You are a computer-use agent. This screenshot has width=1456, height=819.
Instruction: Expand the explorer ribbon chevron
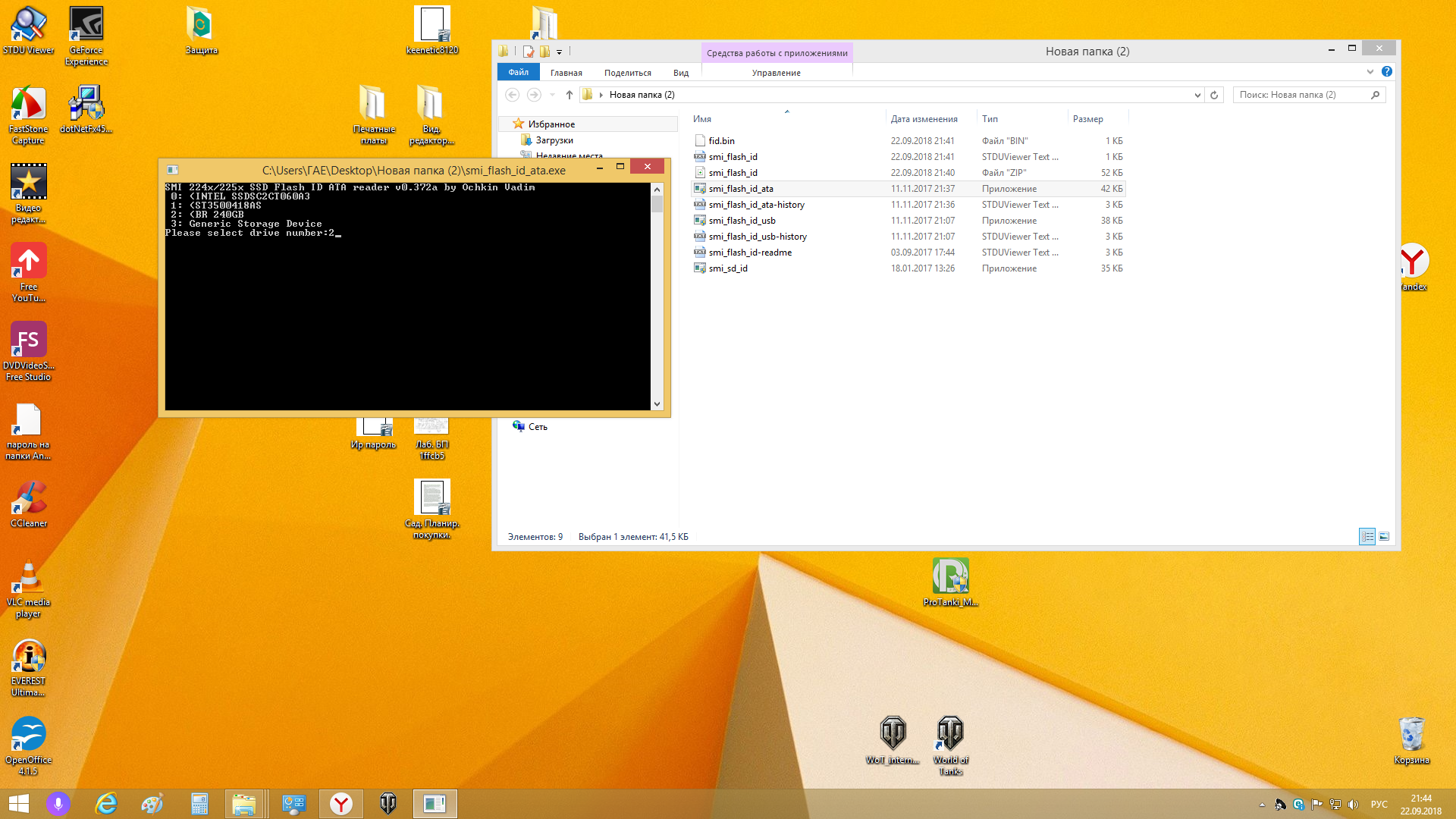click(x=1370, y=72)
